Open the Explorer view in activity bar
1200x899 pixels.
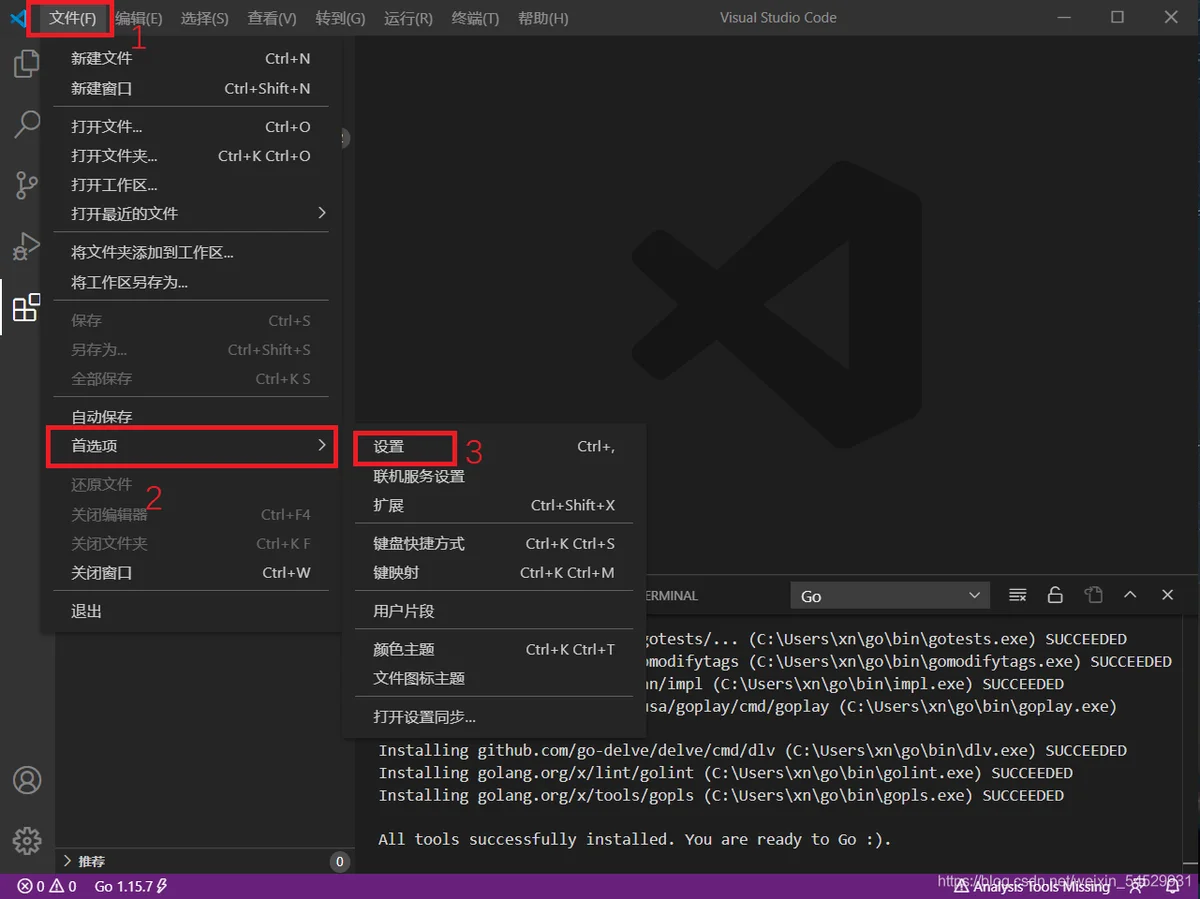click(26, 64)
